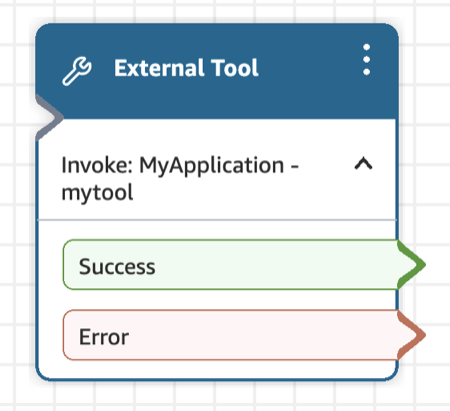Click the Success label text
The image size is (450, 411).
tap(117, 267)
